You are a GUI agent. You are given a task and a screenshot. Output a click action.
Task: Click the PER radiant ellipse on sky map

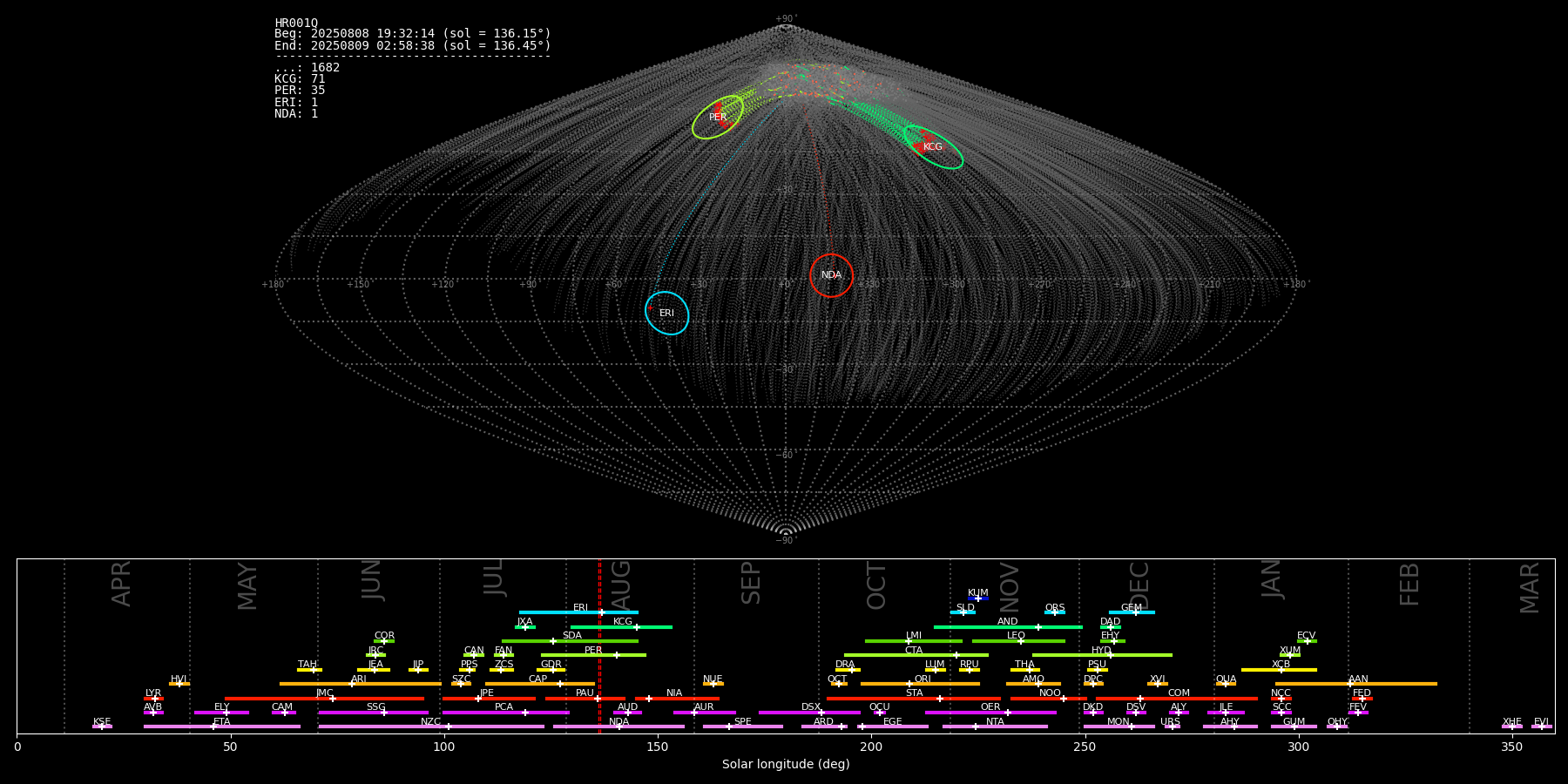718,117
